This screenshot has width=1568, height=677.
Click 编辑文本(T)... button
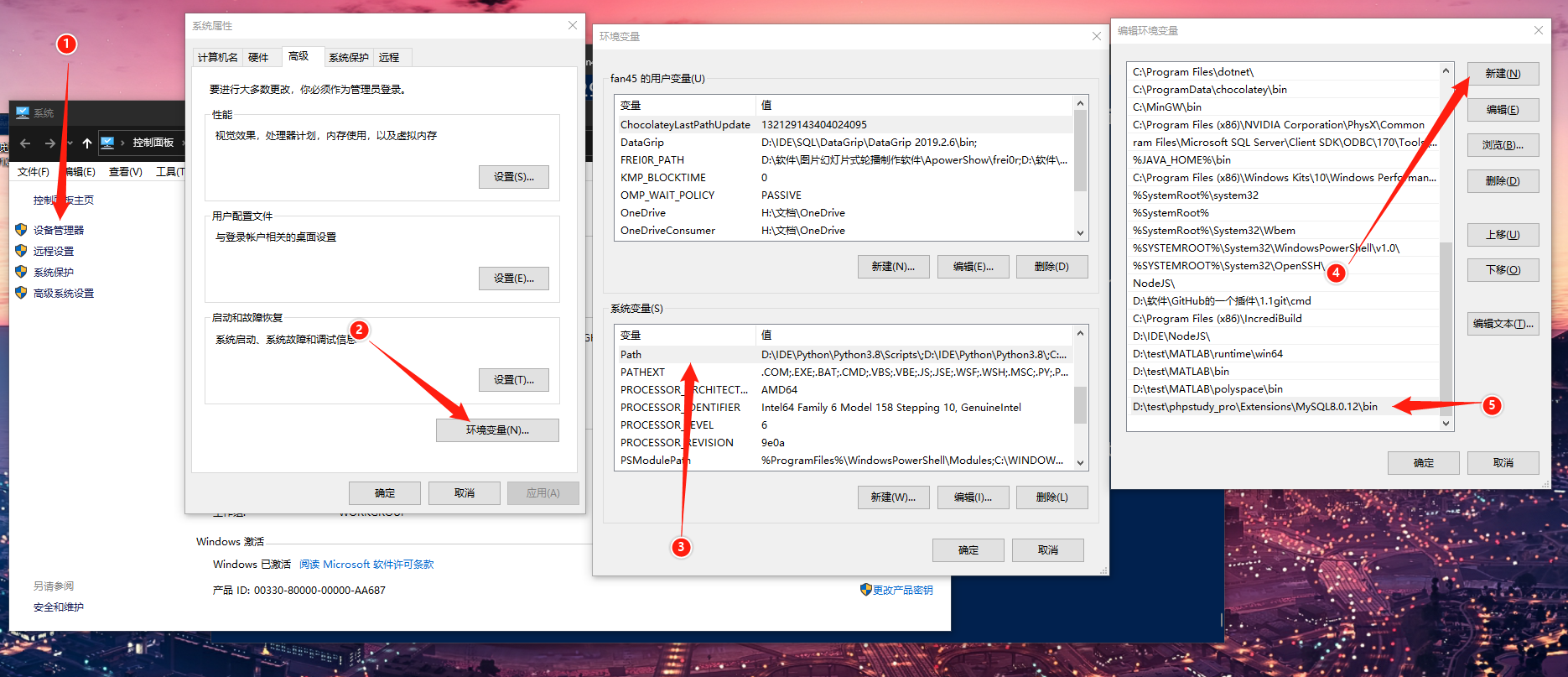click(1503, 323)
